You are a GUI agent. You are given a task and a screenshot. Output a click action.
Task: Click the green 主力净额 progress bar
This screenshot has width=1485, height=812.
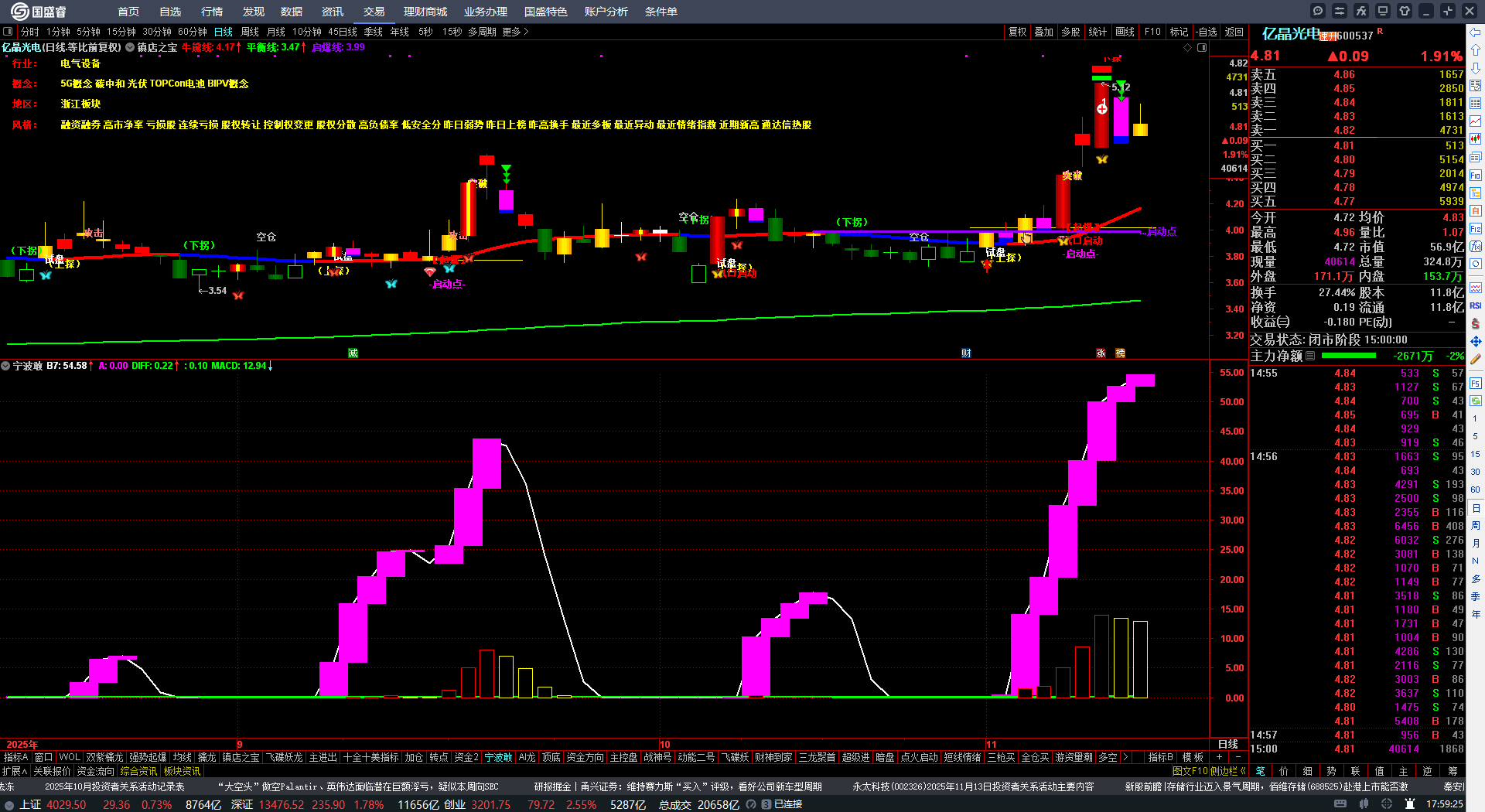click(x=1349, y=356)
